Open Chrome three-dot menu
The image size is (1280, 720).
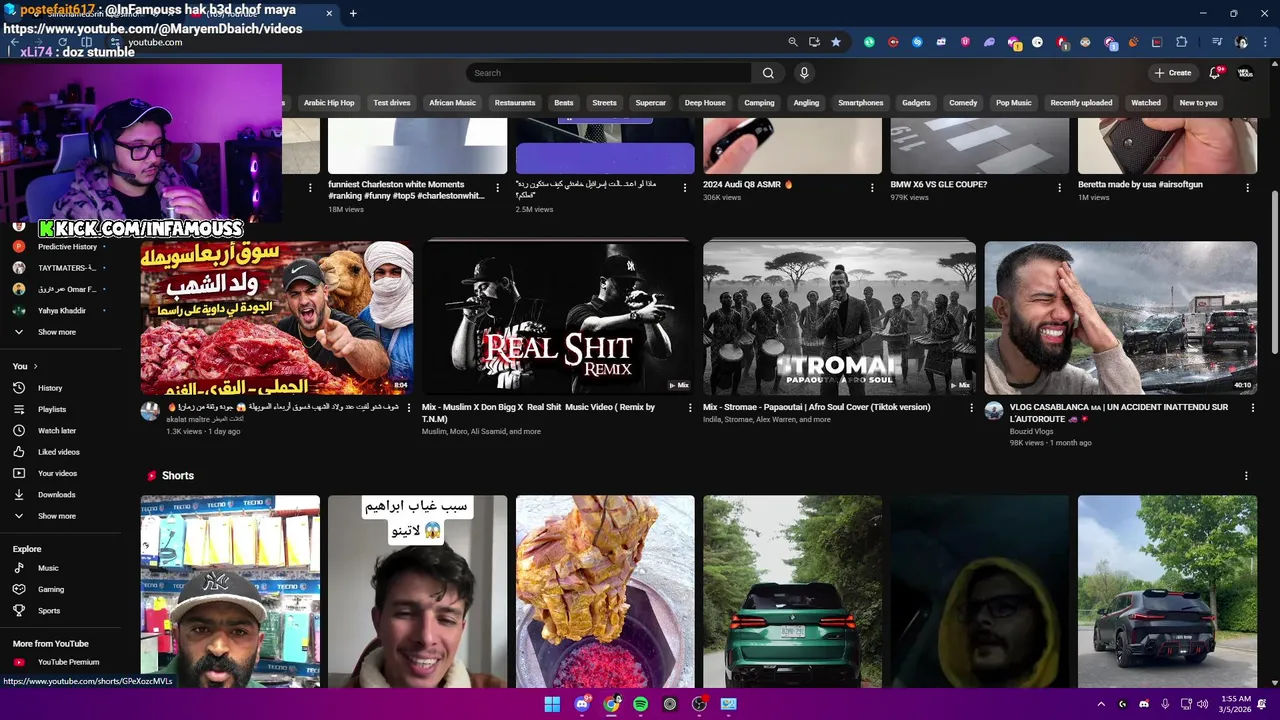[x=1264, y=42]
